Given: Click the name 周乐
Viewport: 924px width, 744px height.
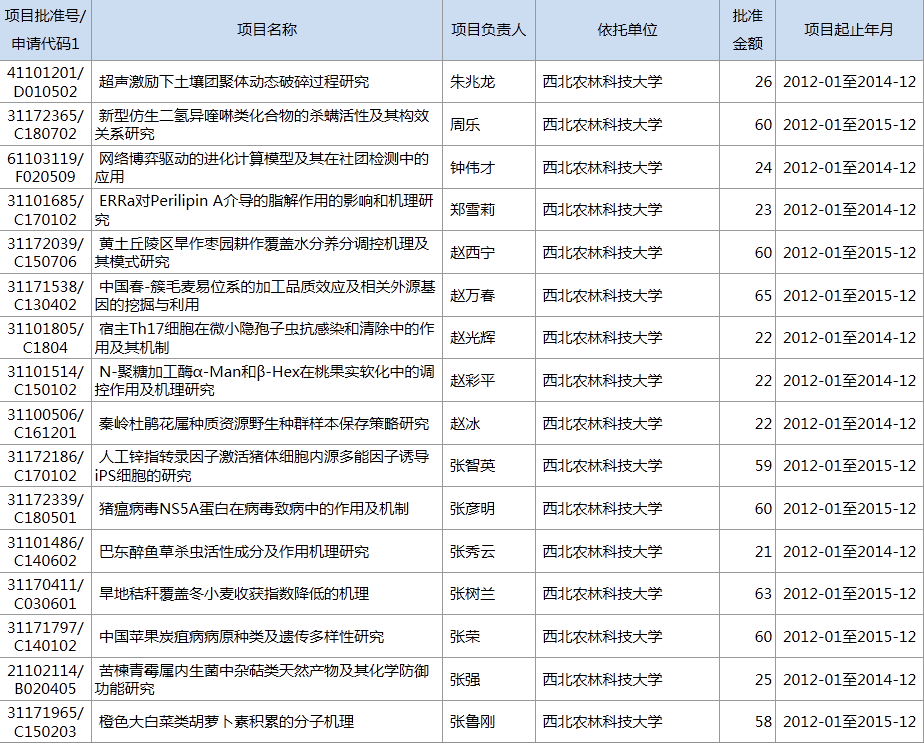Looking at the screenshot, I should [465, 124].
